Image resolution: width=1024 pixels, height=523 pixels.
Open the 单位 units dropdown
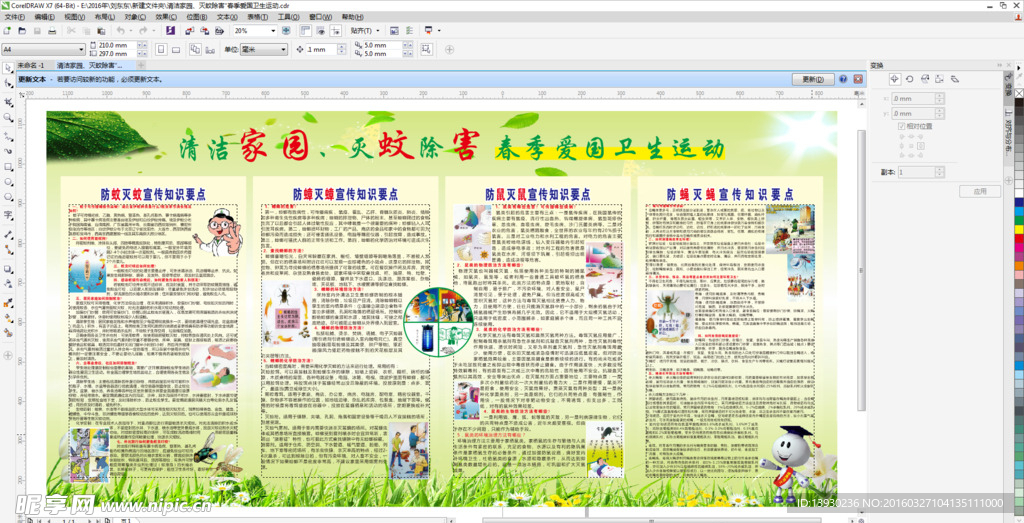click(x=283, y=49)
